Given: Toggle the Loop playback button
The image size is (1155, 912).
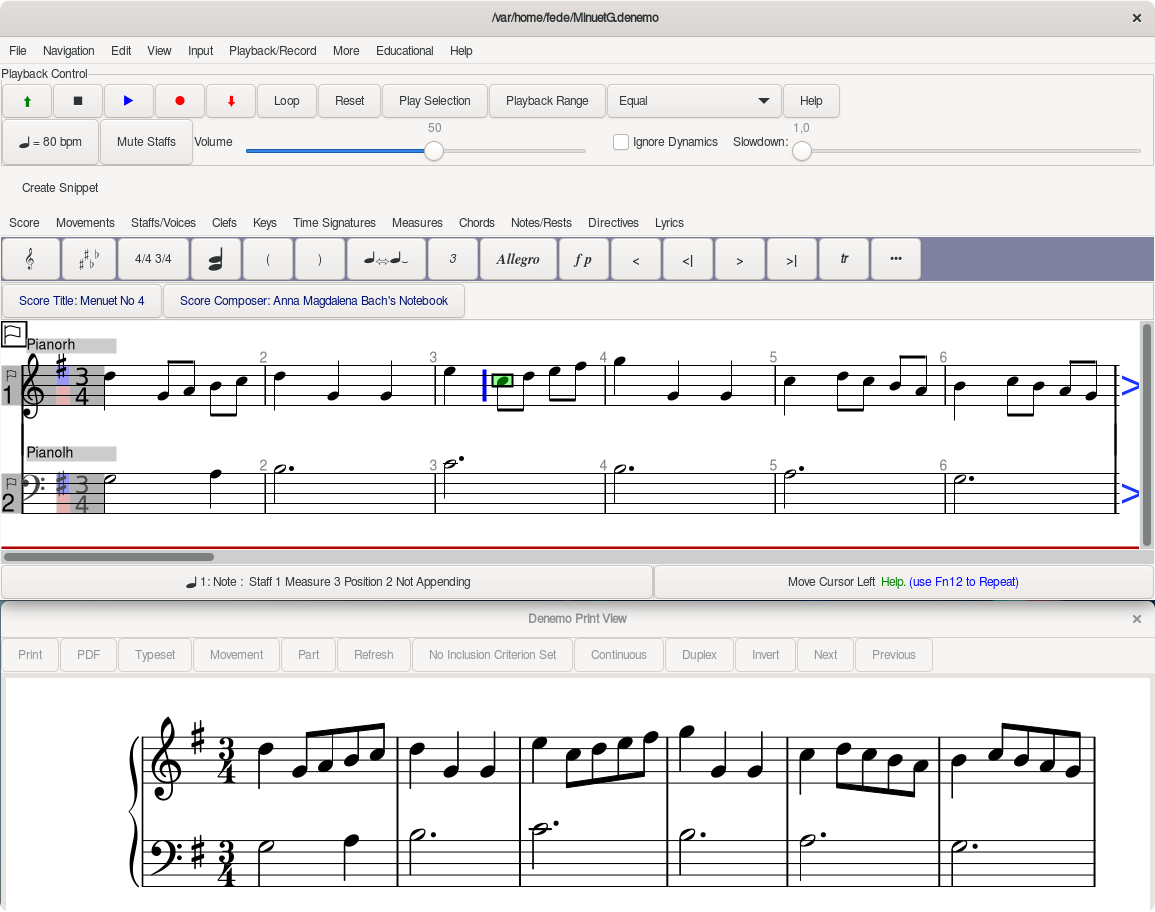Looking at the screenshot, I should pos(287,101).
